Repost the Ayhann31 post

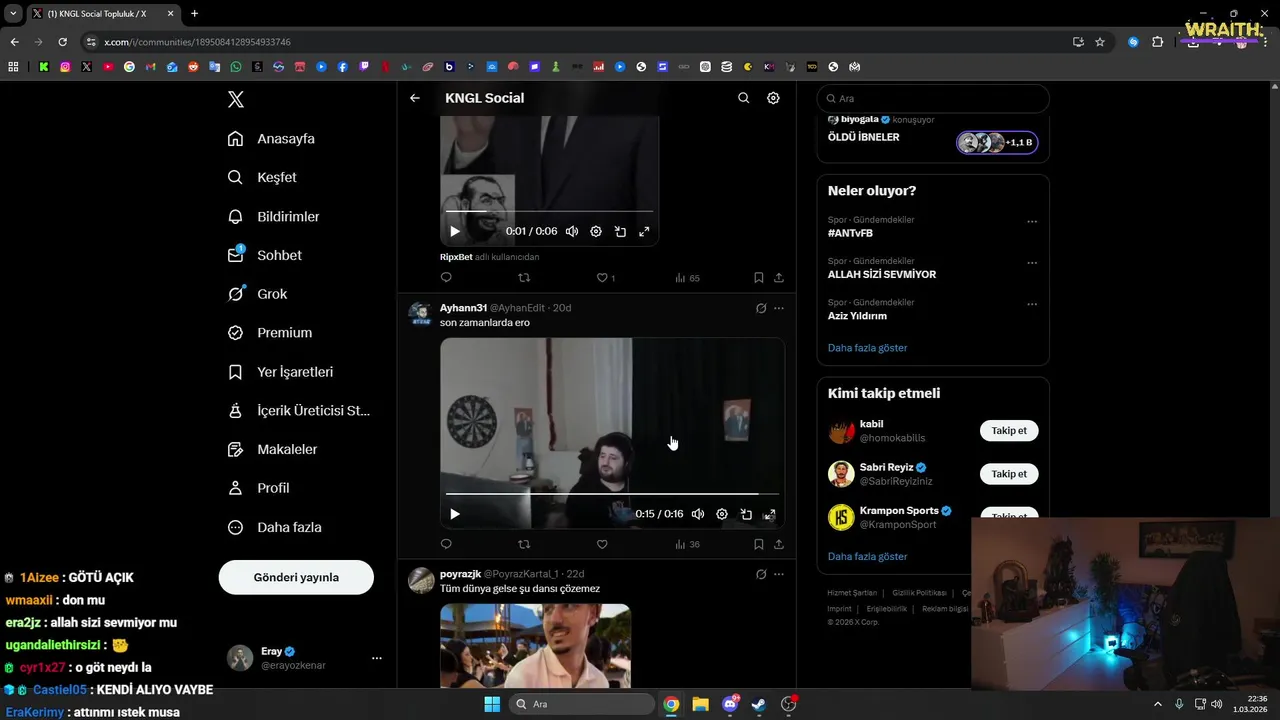[524, 544]
